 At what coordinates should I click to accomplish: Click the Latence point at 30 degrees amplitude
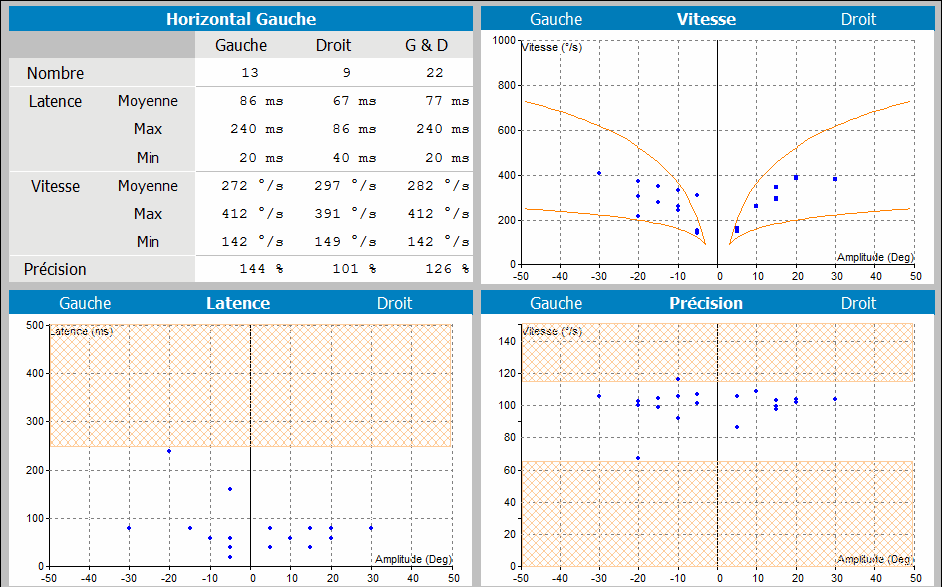click(371, 528)
